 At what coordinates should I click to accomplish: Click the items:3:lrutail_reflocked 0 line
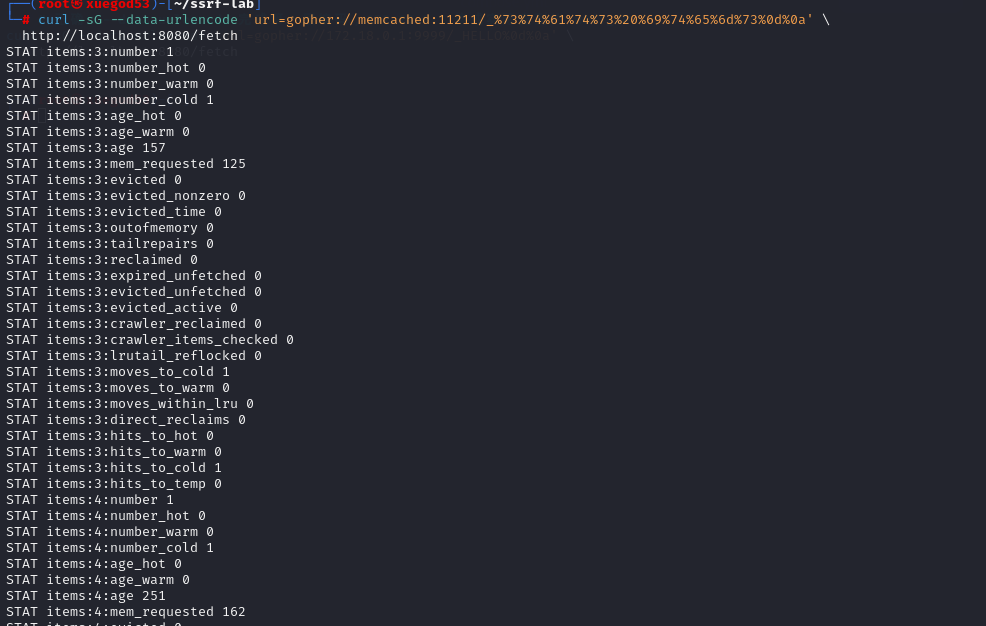(134, 356)
